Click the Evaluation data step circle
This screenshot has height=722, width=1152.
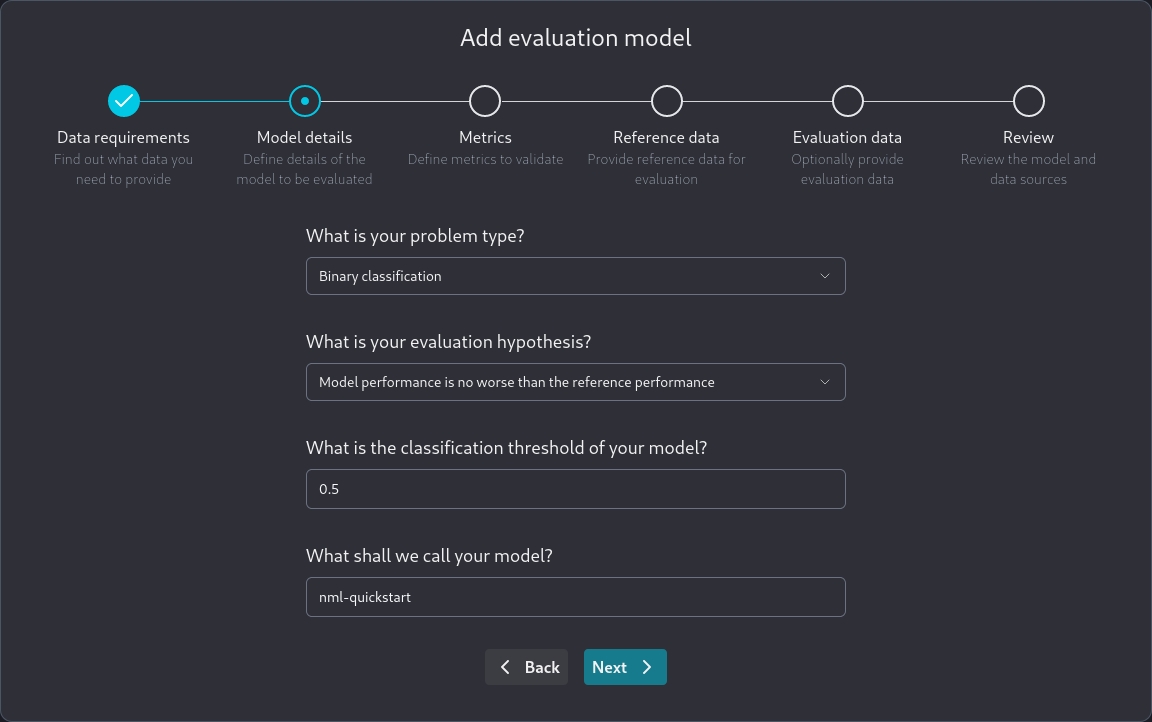coord(848,101)
